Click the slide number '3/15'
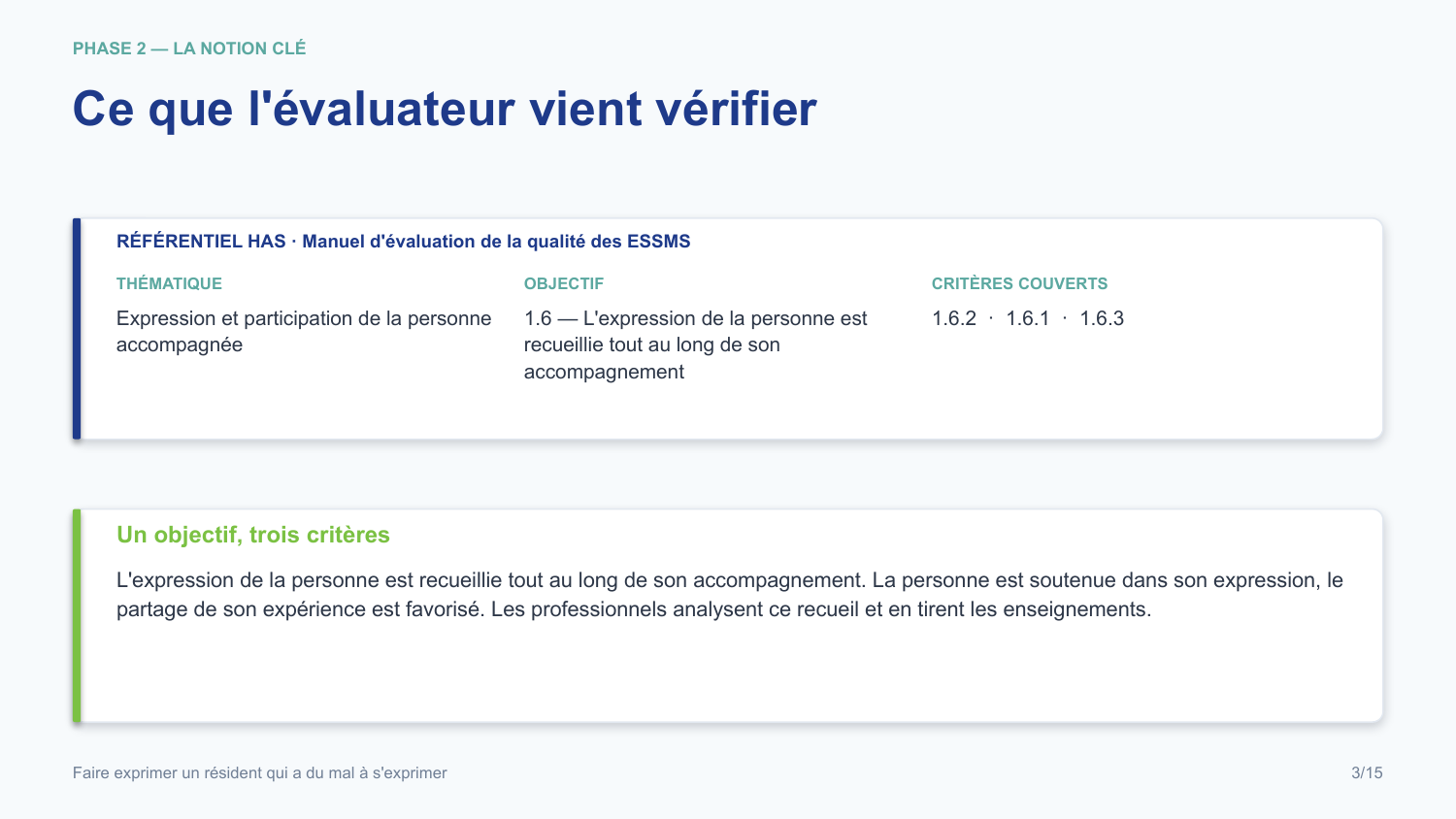The width and height of the screenshot is (1456, 819). (x=1367, y=773)
